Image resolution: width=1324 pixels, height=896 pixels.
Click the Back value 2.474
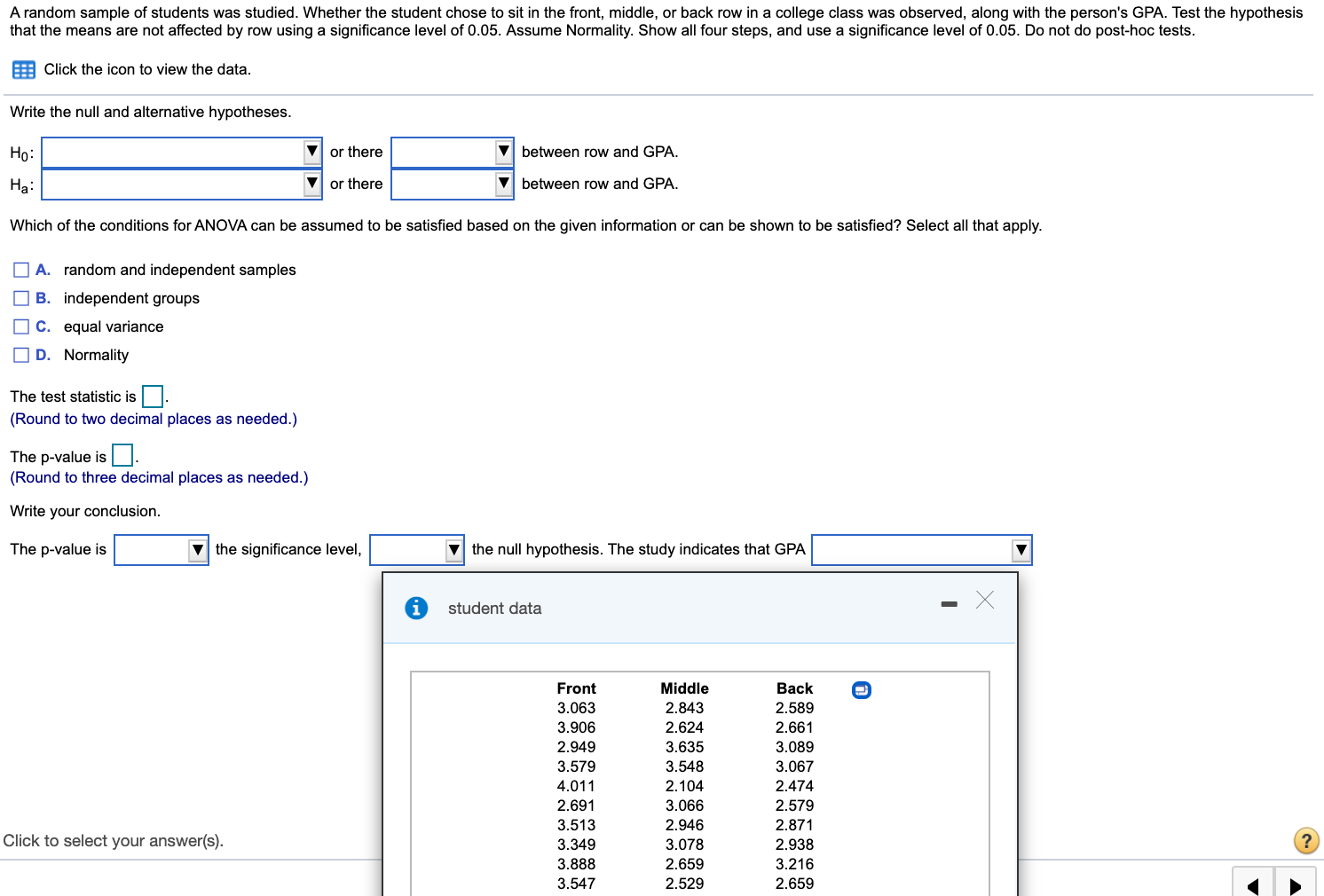794,786
